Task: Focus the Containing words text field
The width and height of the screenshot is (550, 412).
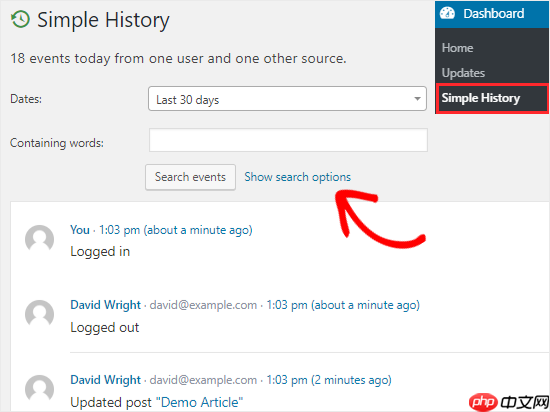Action: point(288,140)
